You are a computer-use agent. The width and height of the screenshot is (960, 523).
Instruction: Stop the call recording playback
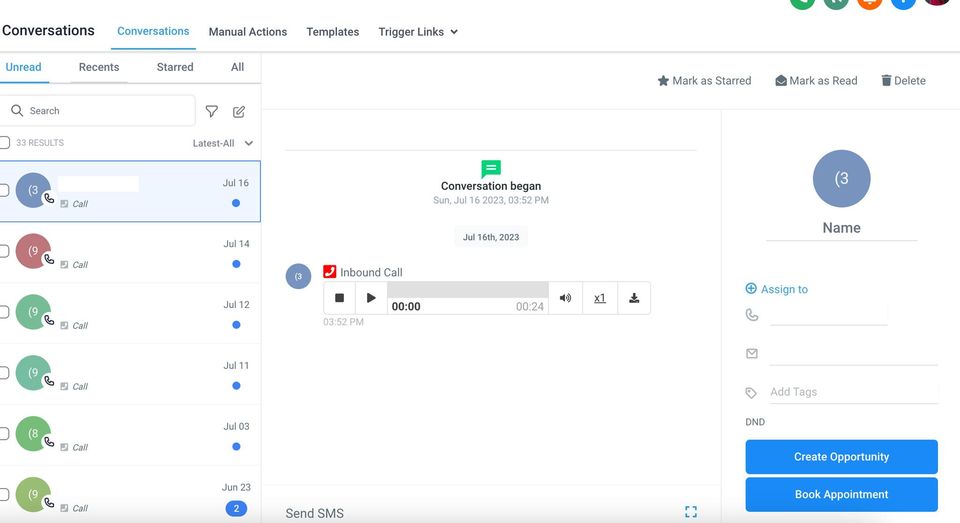click(x=339, y=298)
